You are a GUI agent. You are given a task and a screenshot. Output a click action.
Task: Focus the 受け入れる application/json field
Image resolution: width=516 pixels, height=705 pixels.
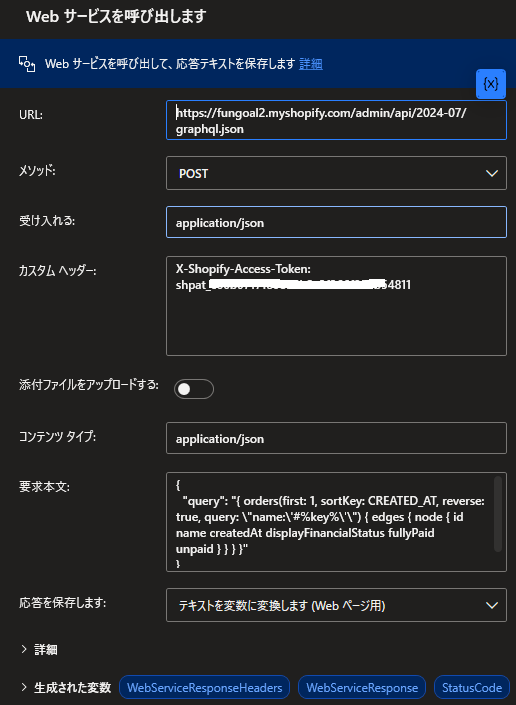click(x=336, y=222)
